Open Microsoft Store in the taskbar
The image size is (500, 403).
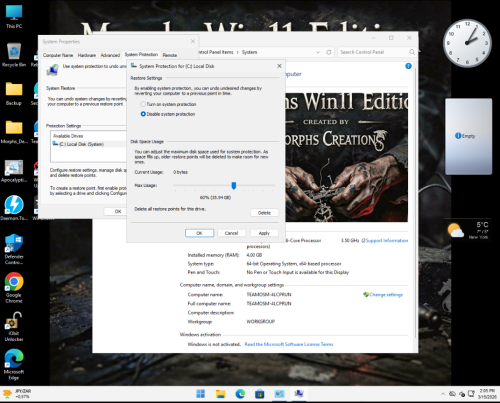click(x=260, y=394)
